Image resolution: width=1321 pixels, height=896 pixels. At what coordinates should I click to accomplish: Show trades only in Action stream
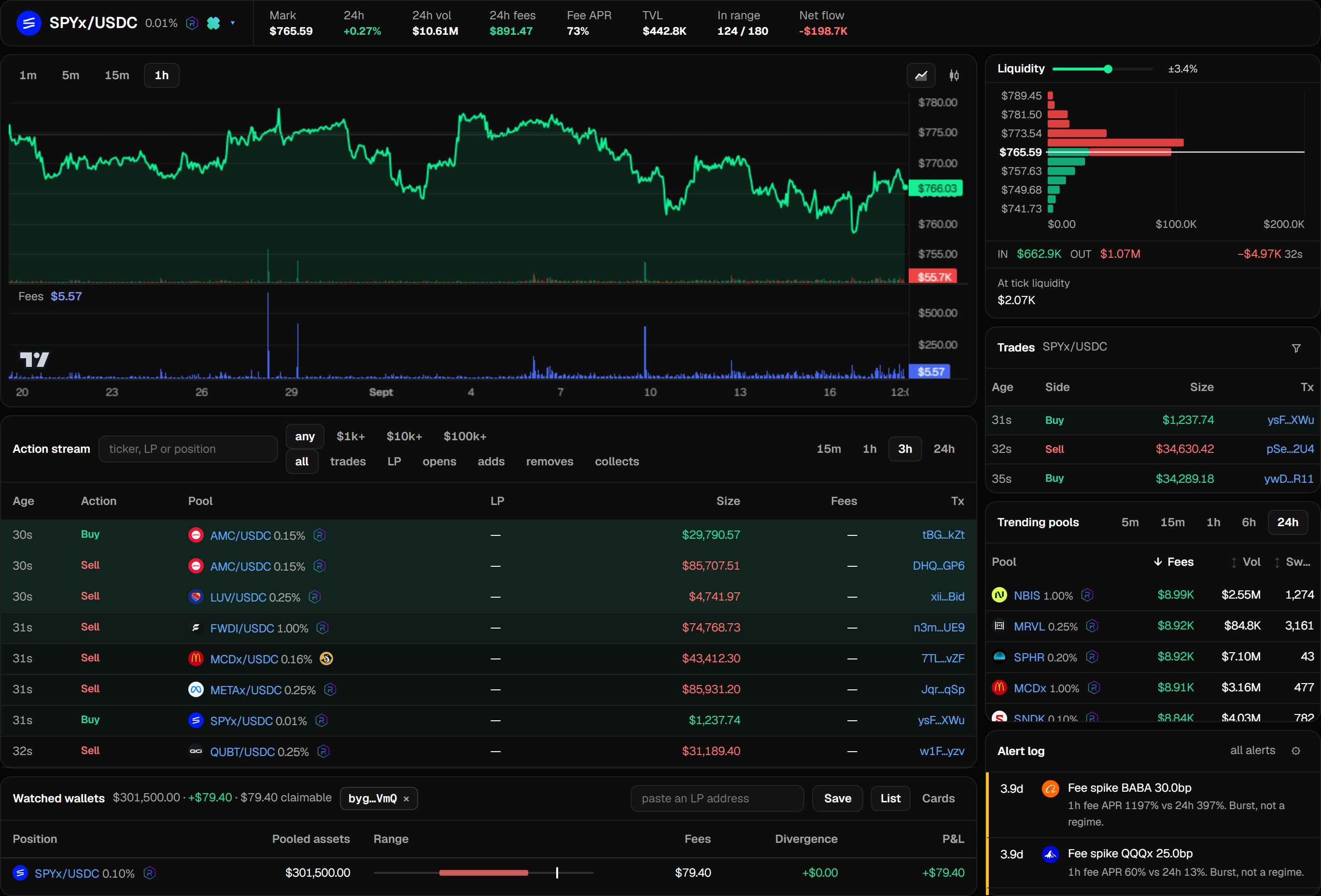point(348,462)
